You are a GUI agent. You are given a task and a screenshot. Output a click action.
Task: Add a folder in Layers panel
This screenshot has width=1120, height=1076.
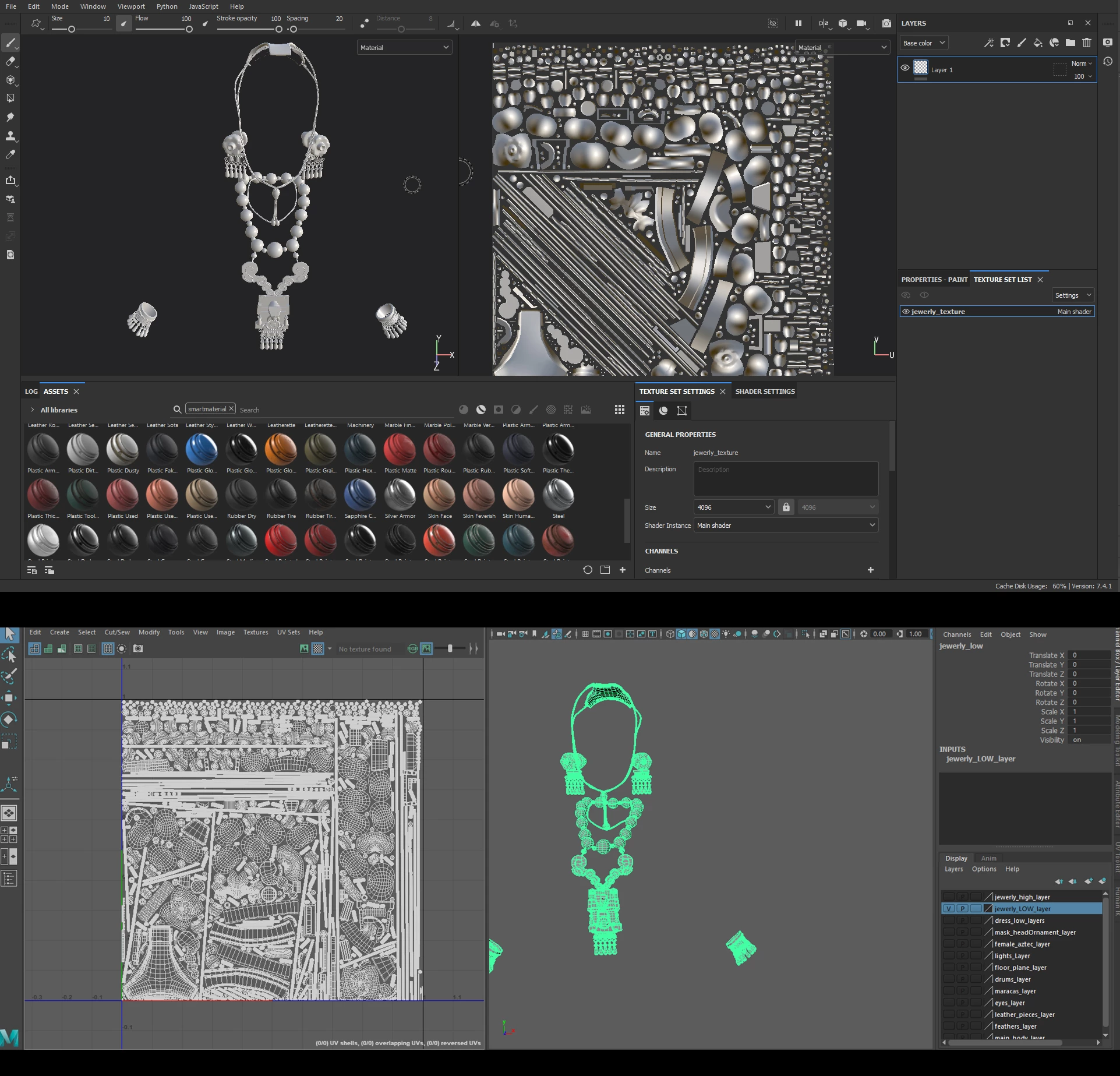[x=1070, y=43]
